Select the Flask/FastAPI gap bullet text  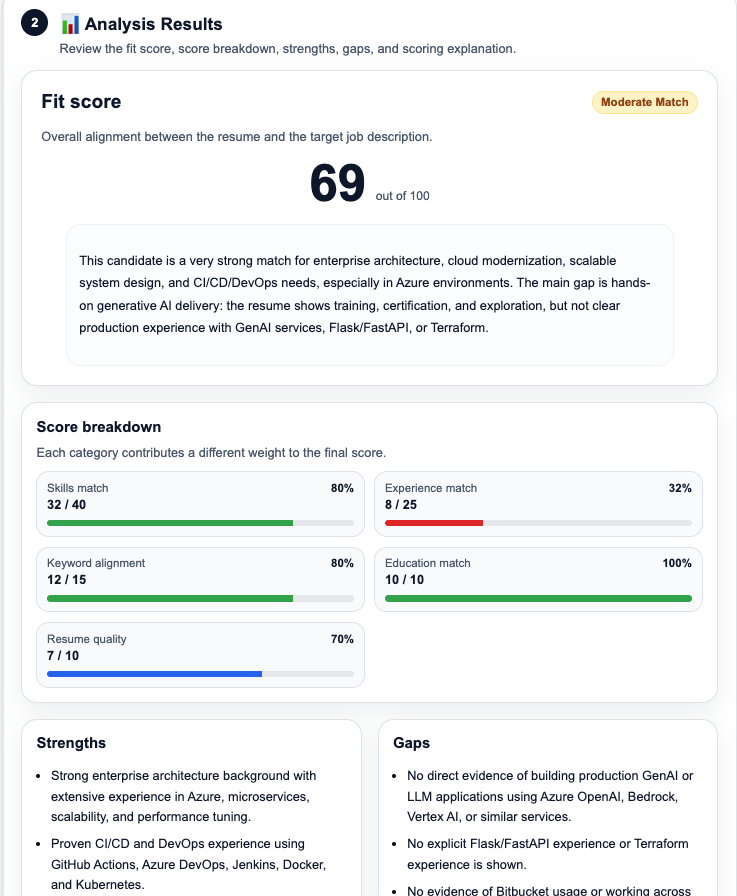coord(547,853)
